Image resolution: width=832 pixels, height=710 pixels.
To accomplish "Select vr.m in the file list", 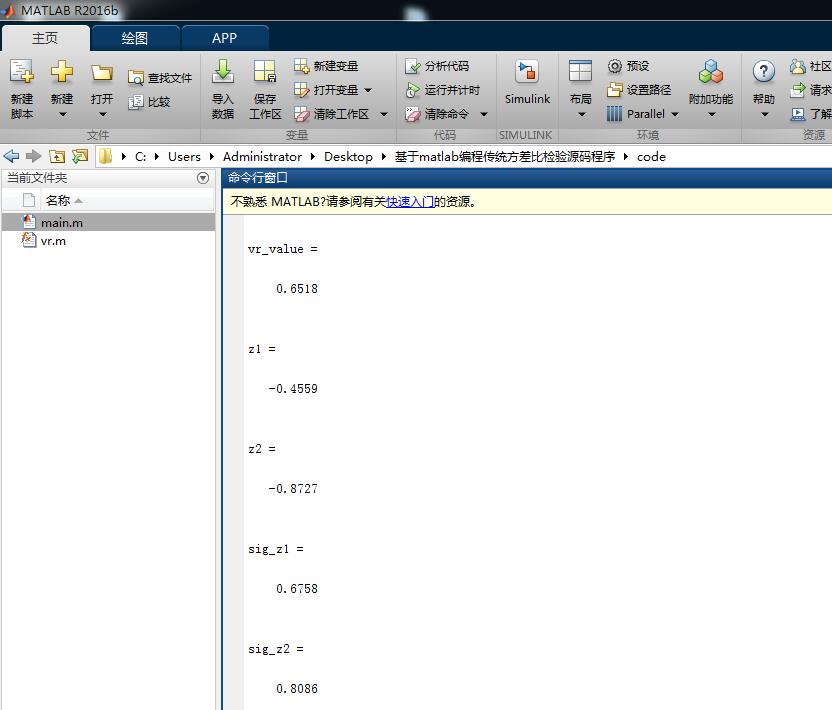I will click(x=108, y=240).
